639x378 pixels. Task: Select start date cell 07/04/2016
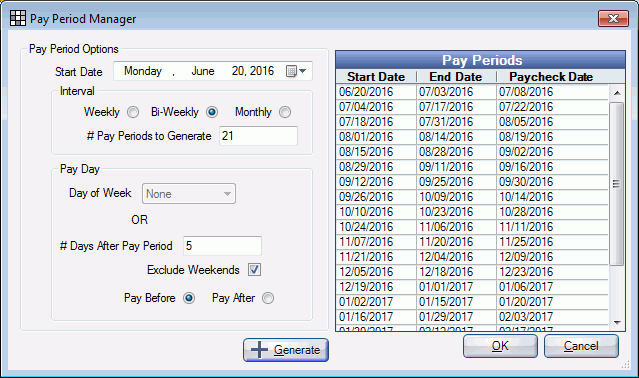(376, 107)
